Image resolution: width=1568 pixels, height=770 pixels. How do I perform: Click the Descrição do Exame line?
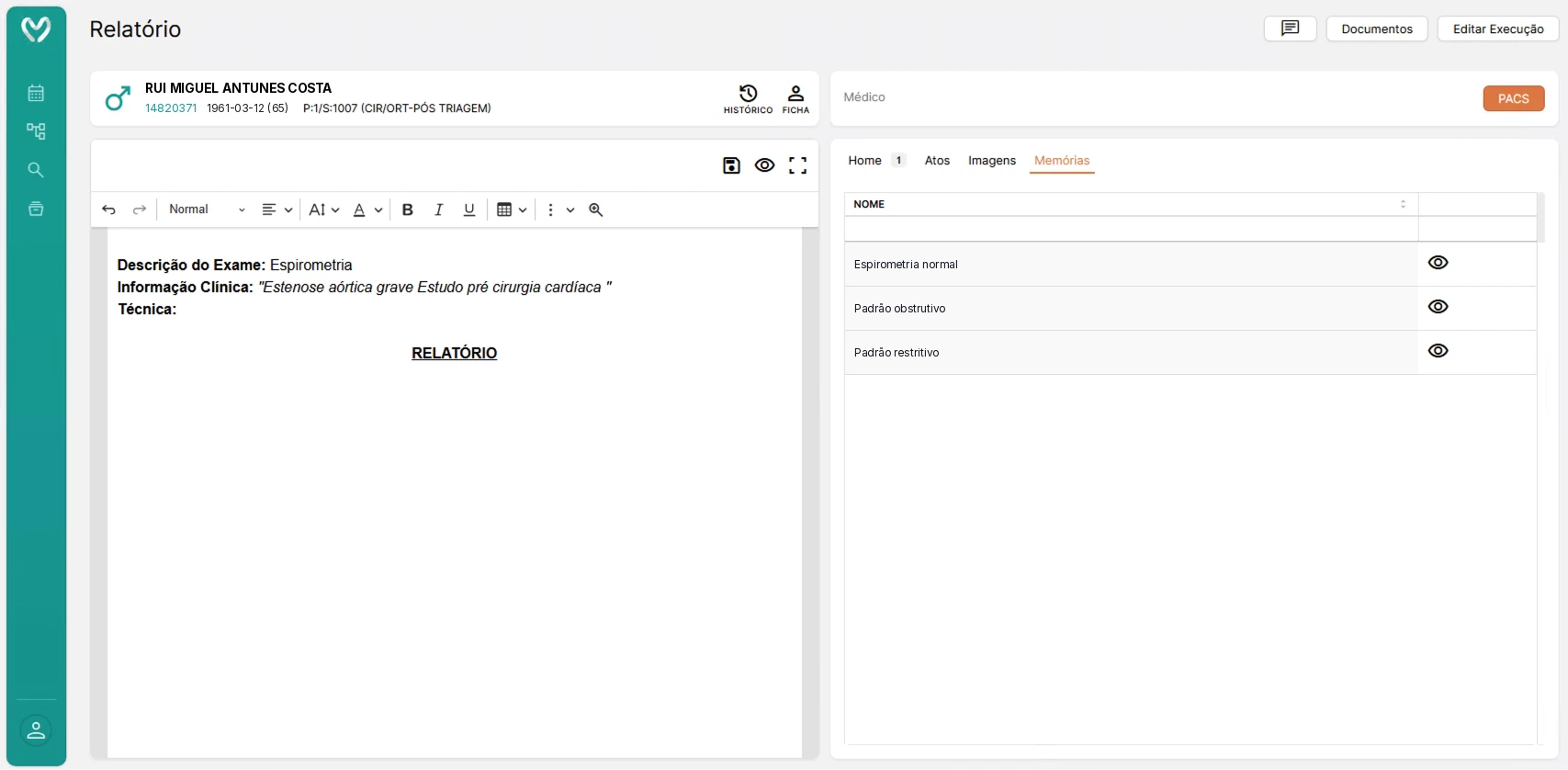(x=234, y=265)
